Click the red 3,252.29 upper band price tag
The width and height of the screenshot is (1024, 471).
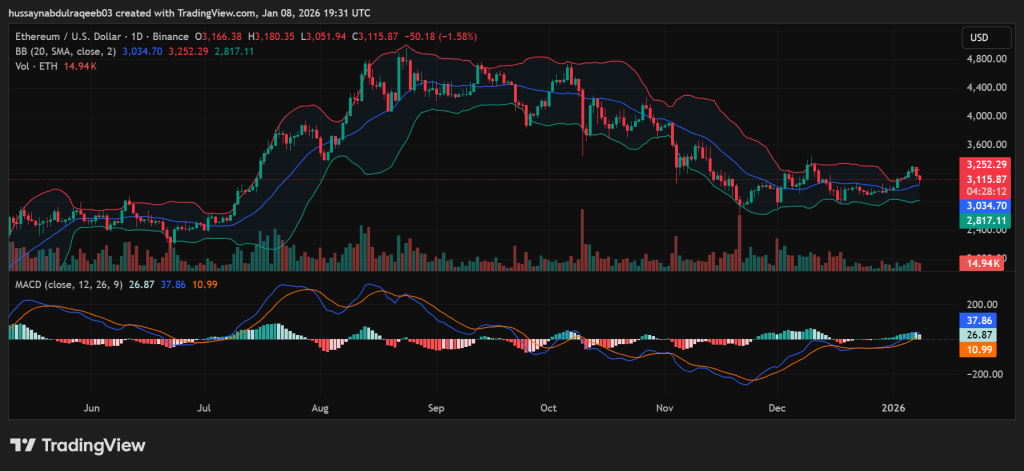click(980, 163)
